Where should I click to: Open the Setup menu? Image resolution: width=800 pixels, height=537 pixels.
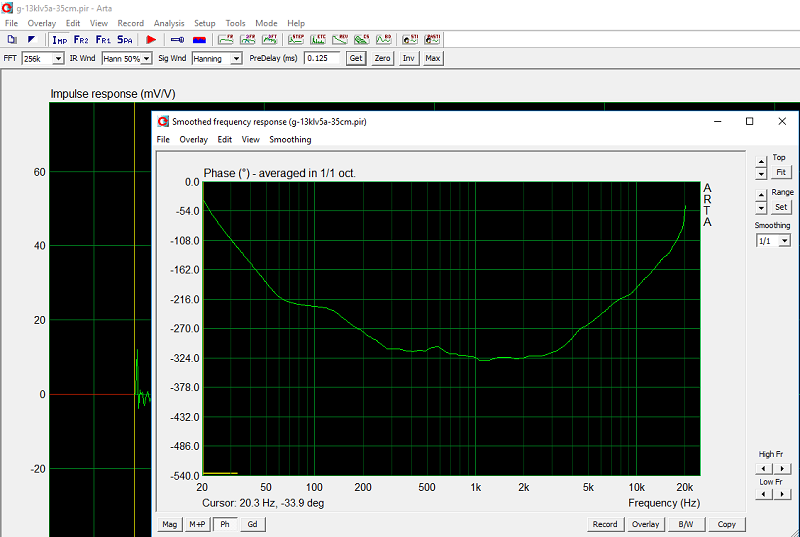(205, 23)
